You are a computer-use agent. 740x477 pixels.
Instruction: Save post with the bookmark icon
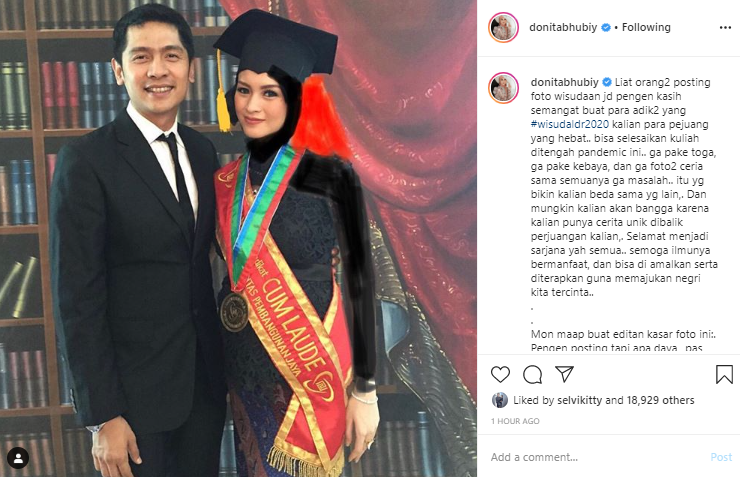pyautogui.click(x=724, y=374)
